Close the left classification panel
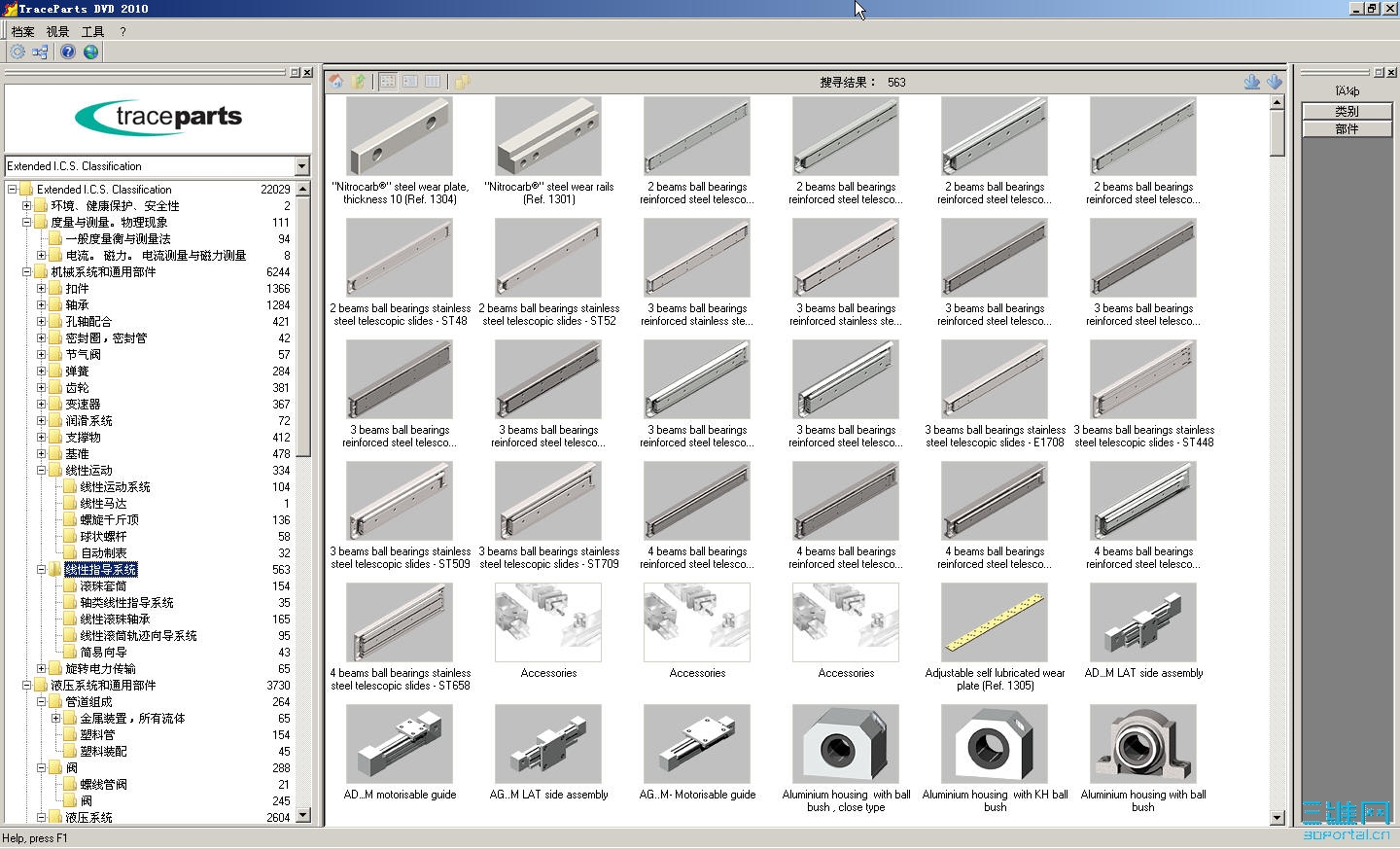The image size is (1400, 850). coord(307,72)
